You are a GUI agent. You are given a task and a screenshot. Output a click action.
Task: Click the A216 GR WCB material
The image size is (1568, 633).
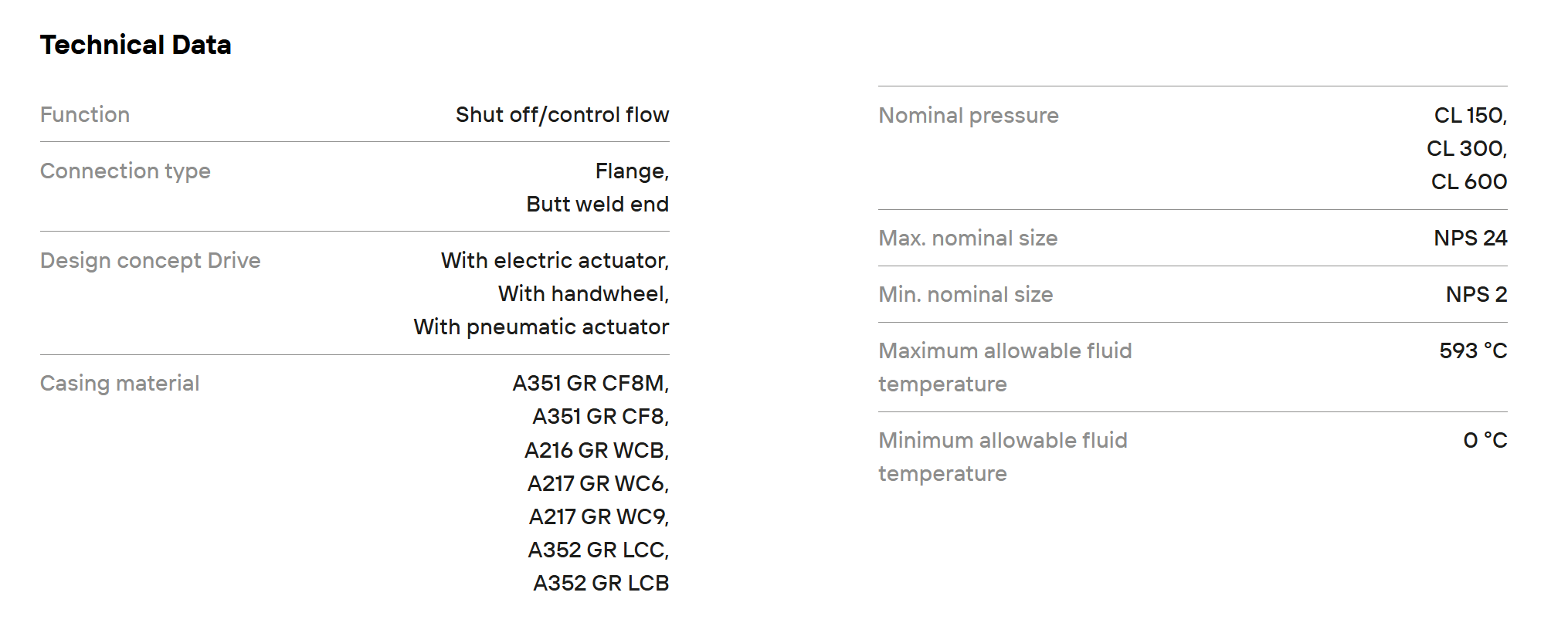coord(596,450)
